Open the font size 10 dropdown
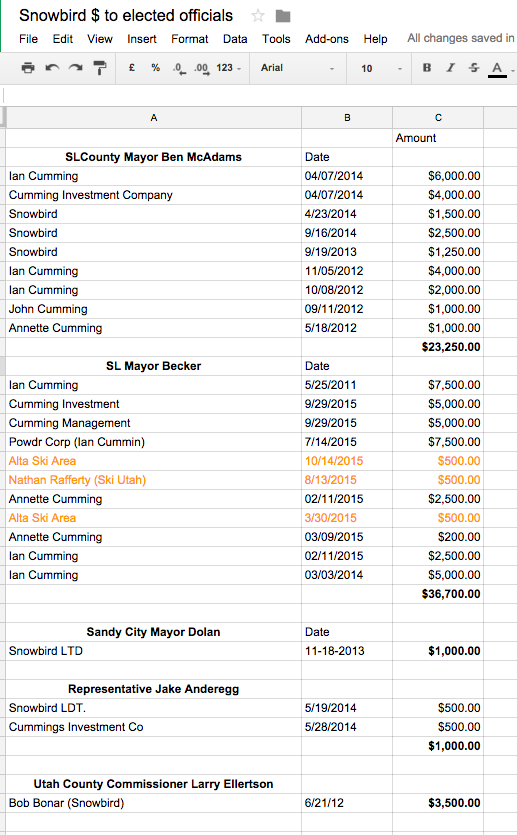Screen dimensions: 517x835 click(x=381, y=68)
